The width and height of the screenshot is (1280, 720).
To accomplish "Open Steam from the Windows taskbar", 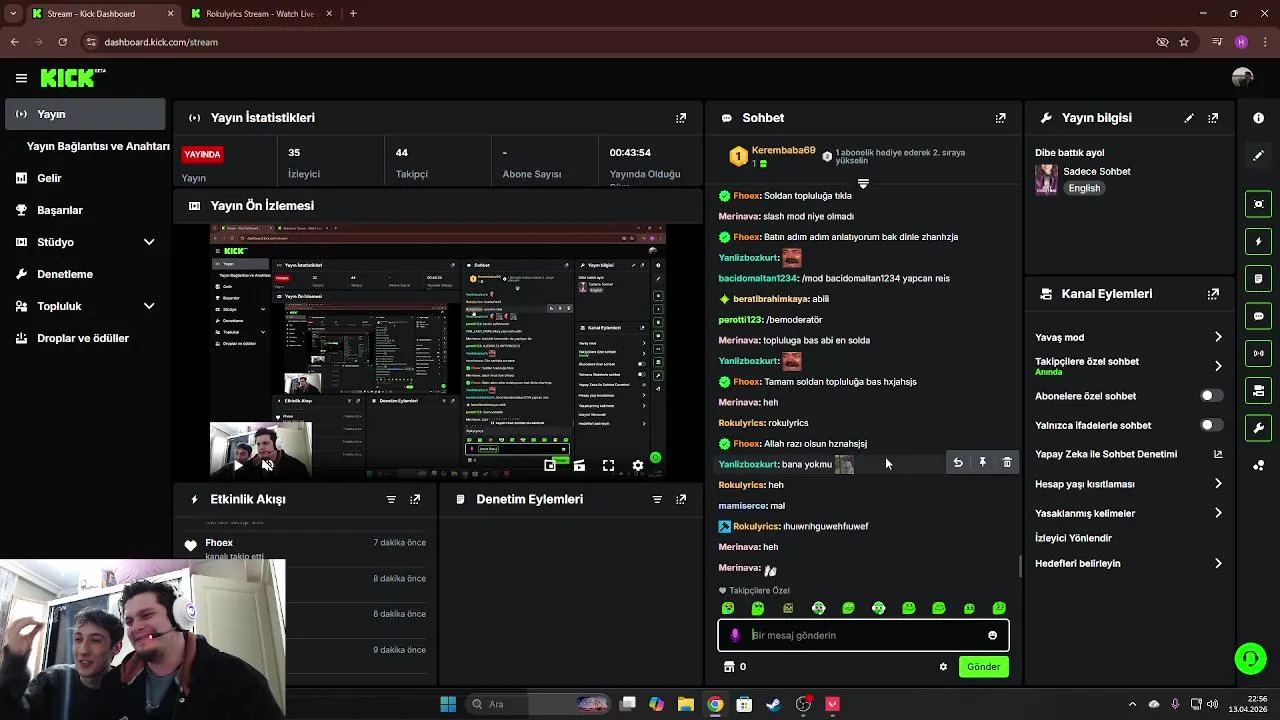I will pyautogui.click(x=773, y=704).
